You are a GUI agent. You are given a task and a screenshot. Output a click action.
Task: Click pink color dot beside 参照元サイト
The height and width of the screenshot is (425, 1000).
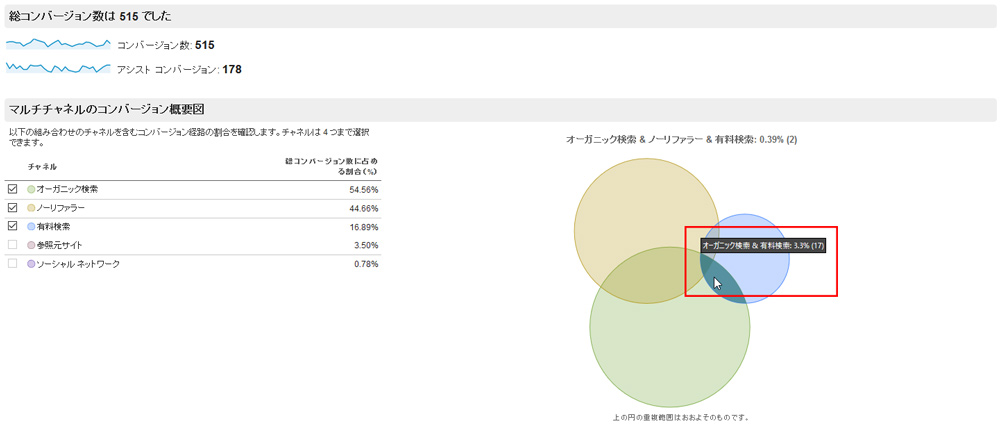31,245
